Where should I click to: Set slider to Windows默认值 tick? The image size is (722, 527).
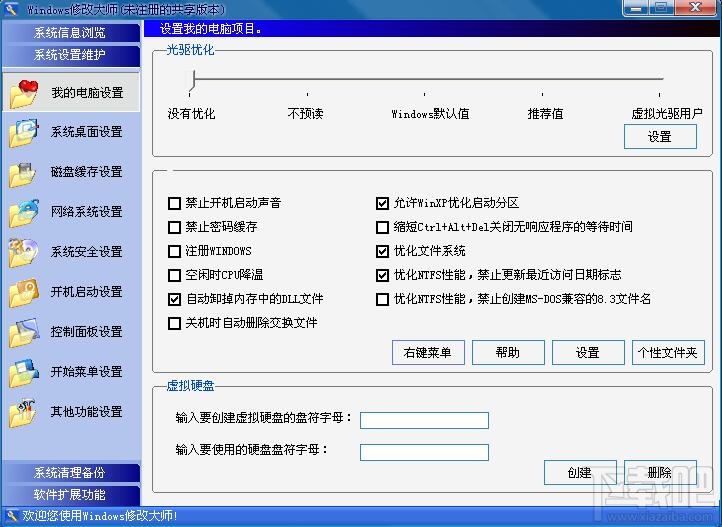point(425,93)
